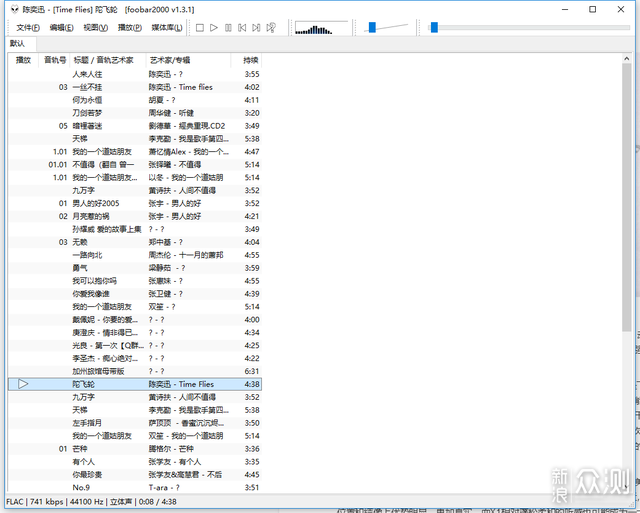The image size is (640, 513).
Task: Select the track starting 李圣杰
Action: tap(135, 358)
